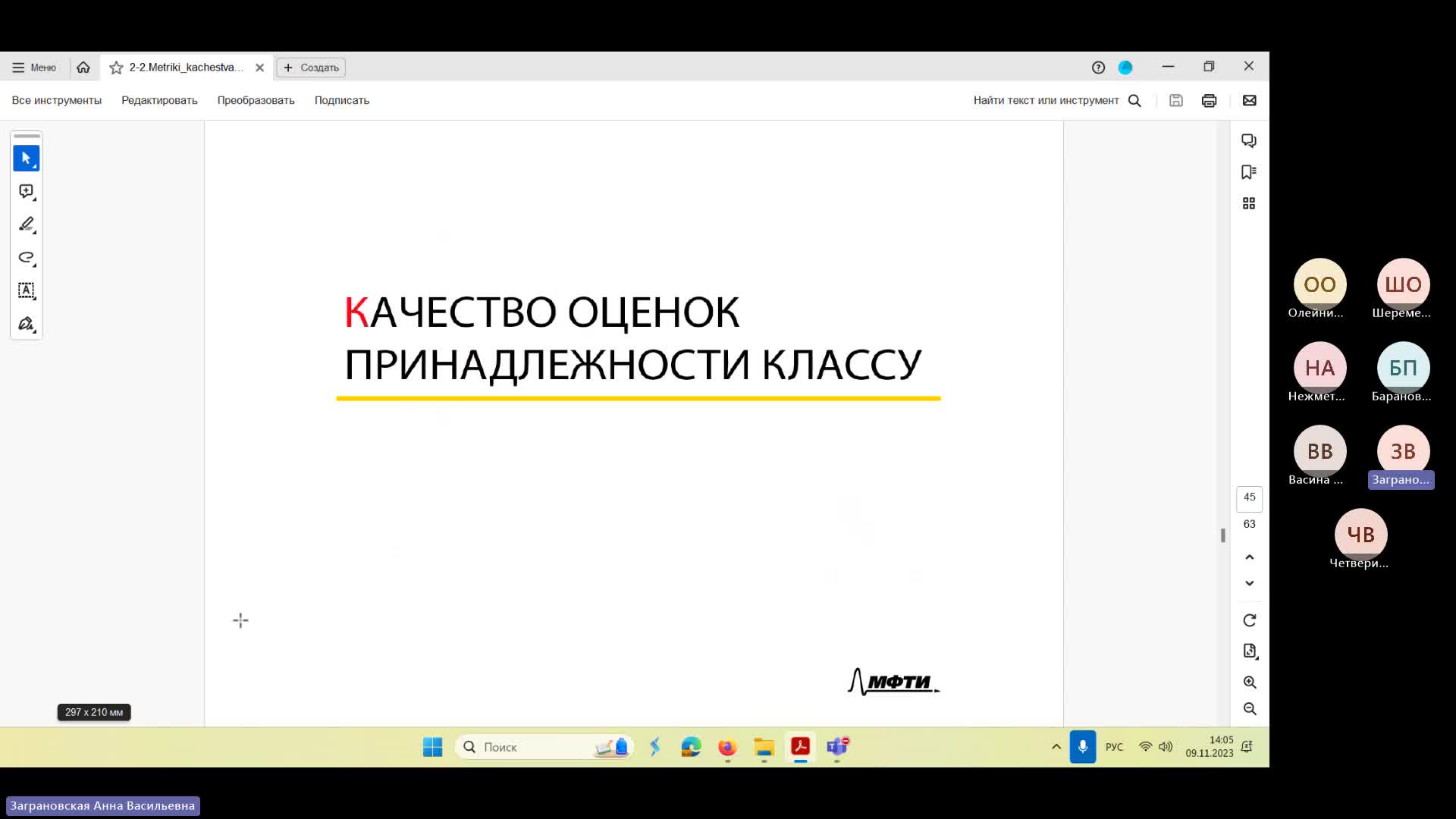Image resolution: width=1456 pixels, height=819 pixels.
Task: Open the Подписать menu
Action: [342, 100]
